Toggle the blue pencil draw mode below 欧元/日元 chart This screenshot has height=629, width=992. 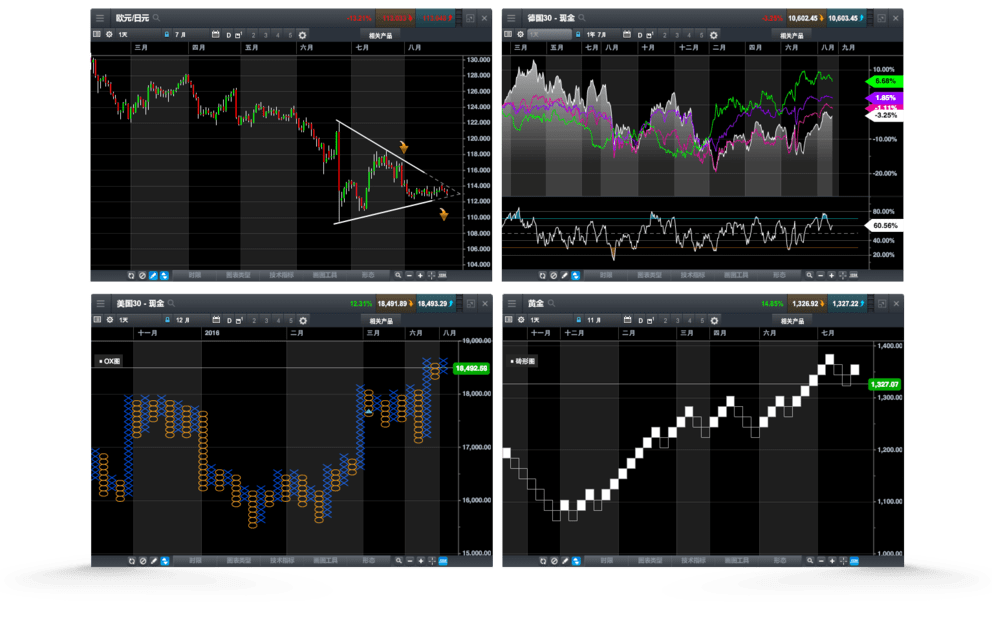click(x=153, y=275)
